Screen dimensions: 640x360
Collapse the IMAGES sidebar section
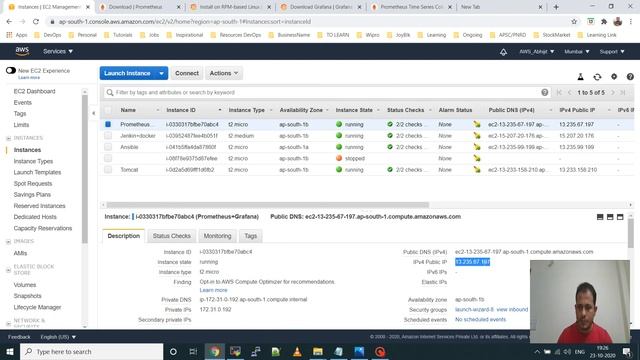[x=9, y=242]
